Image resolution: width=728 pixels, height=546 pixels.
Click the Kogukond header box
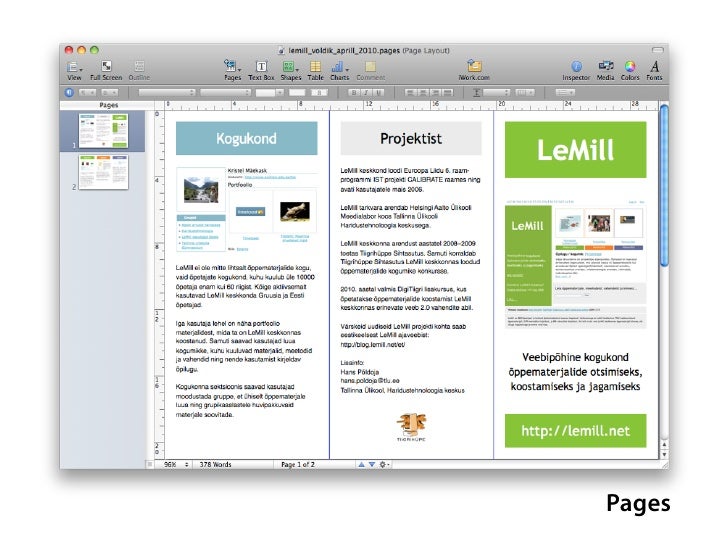point(247,138)
